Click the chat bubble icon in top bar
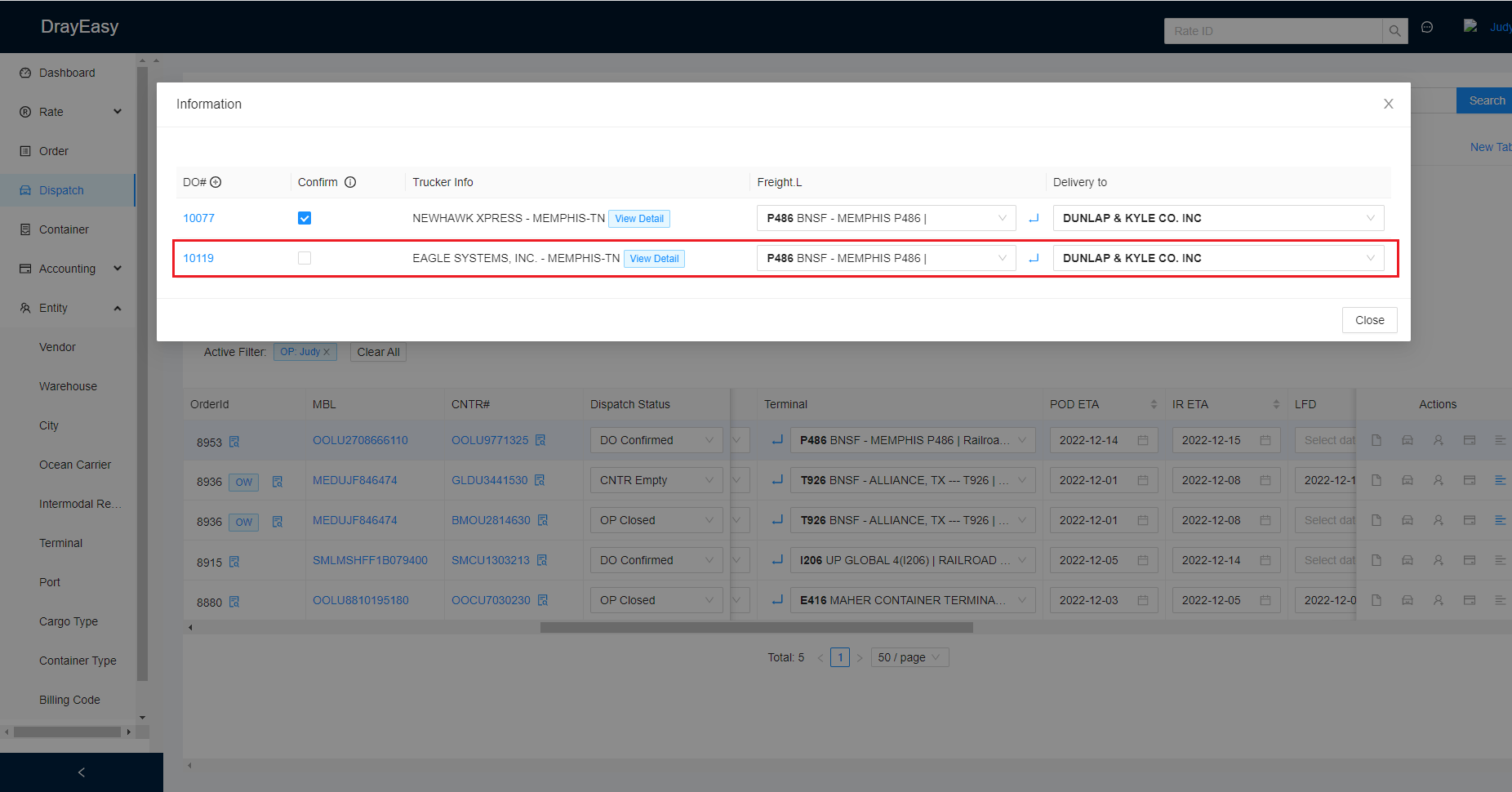The image size is (1512, 792). [1427, 28]
